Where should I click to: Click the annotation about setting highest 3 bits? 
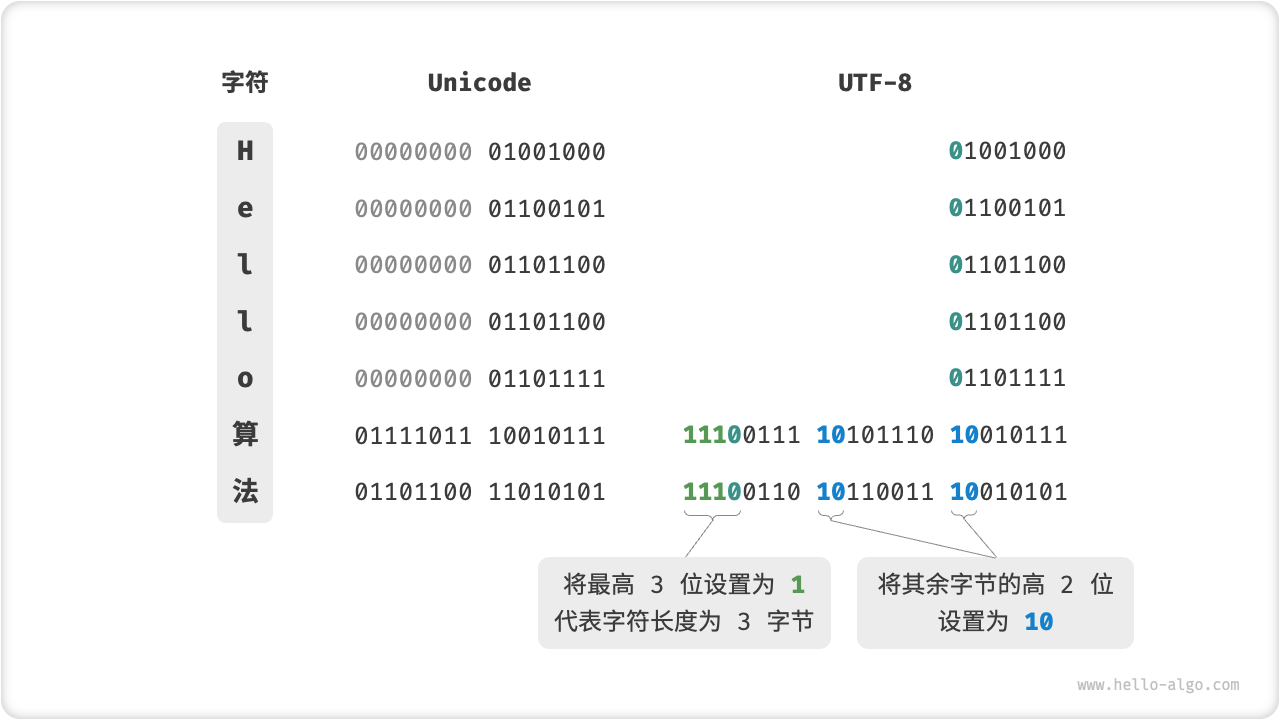684,603
